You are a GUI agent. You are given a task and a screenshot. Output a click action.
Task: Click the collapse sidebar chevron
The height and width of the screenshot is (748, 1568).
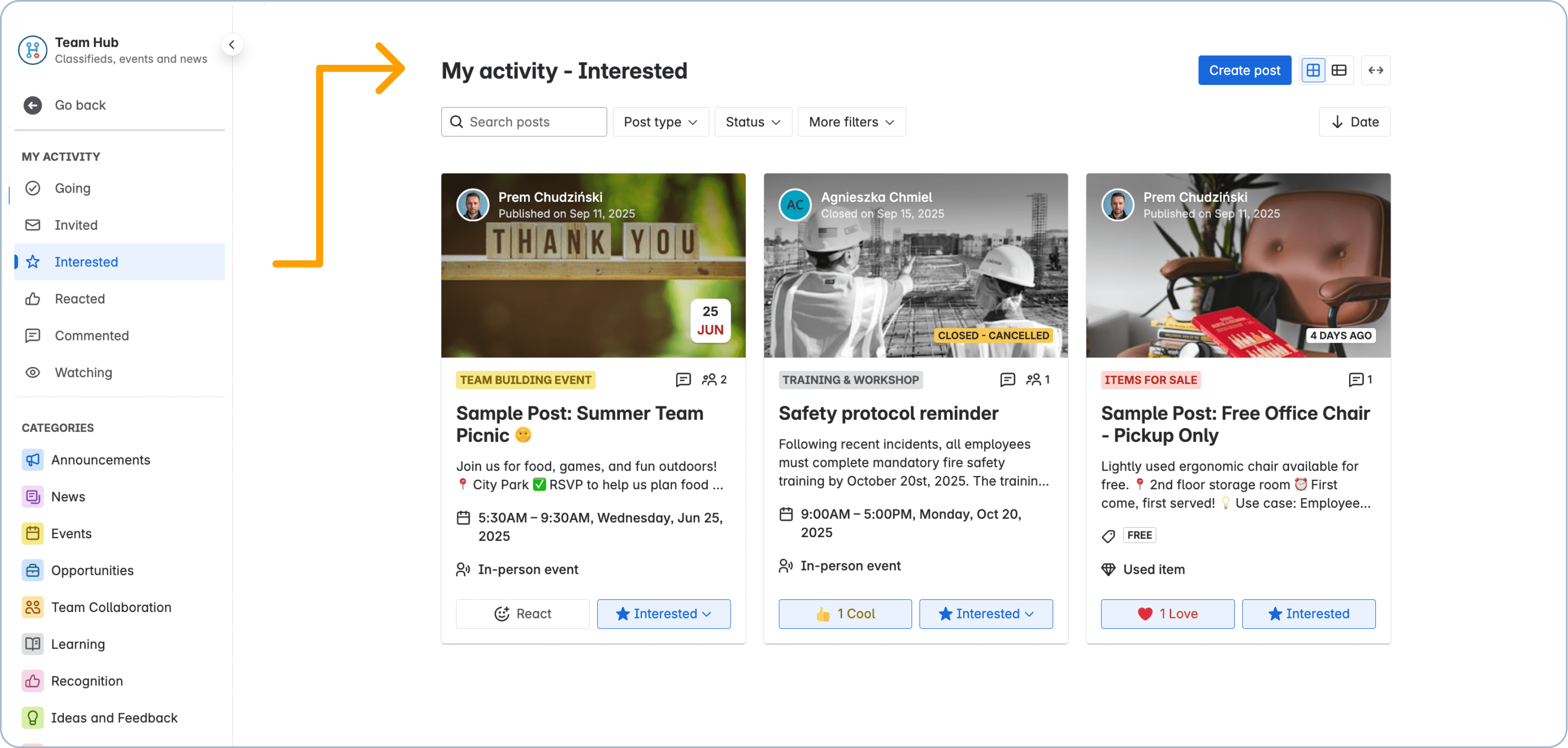point(232,45)
